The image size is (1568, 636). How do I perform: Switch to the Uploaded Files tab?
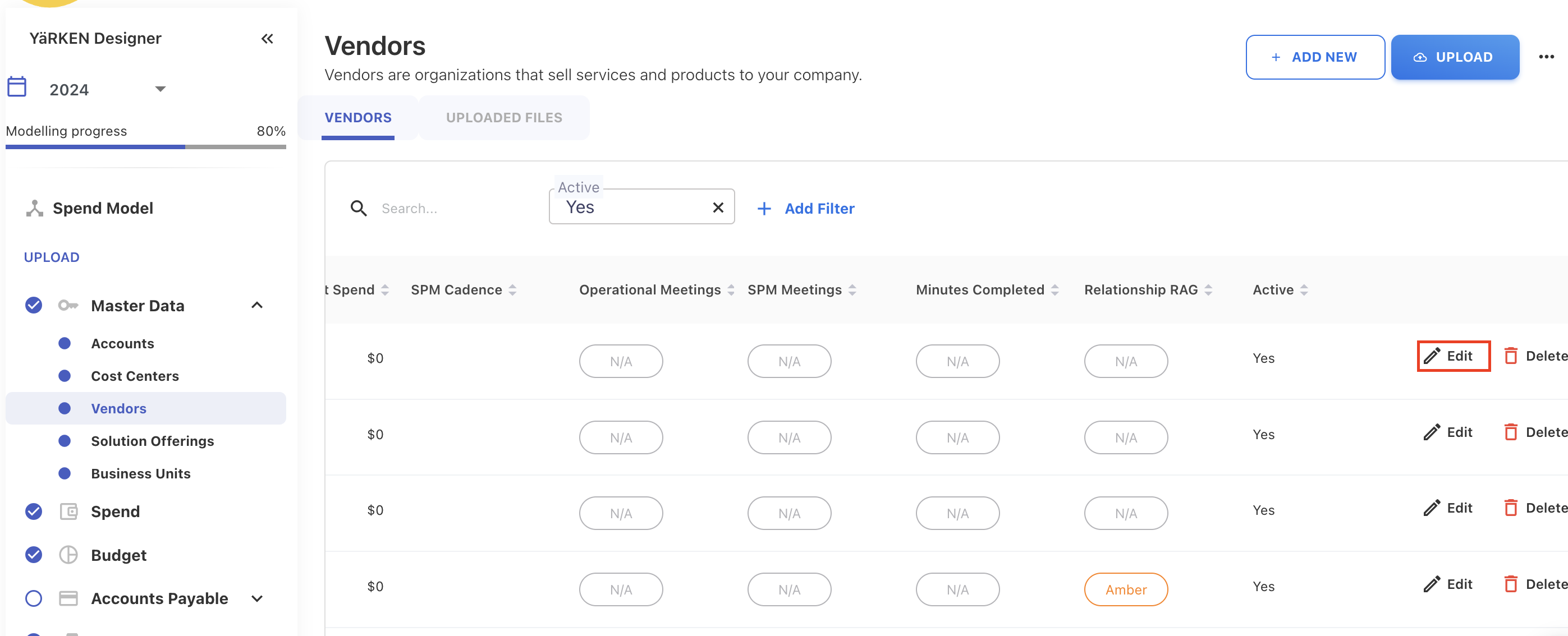click(503, 117)
